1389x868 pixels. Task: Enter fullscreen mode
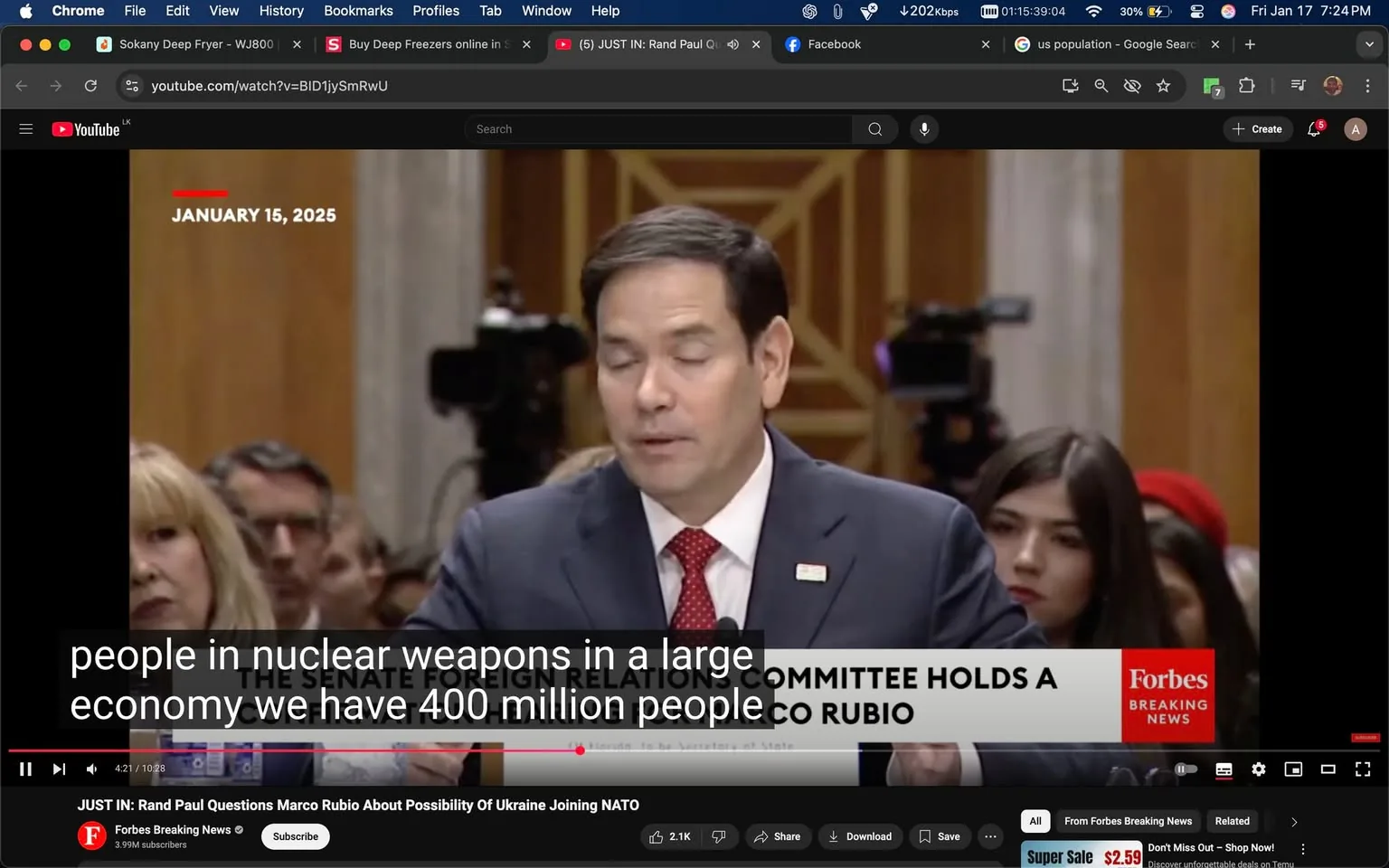coord(1362,769)
